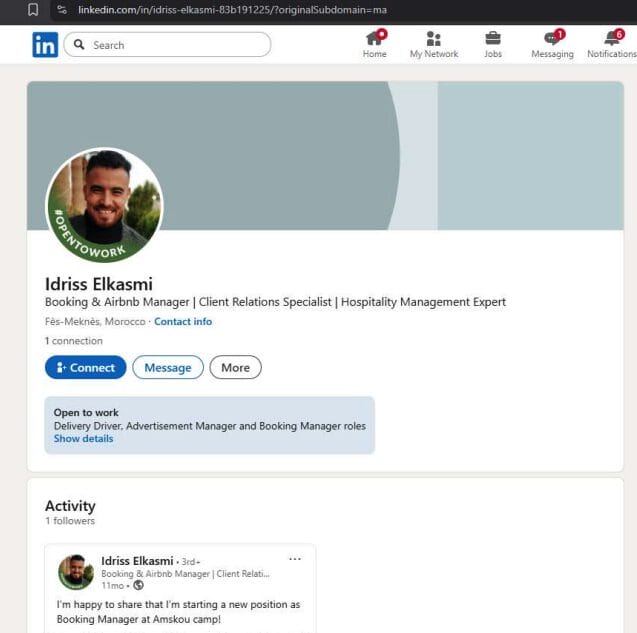Open the More options button
Viewport: 637px width, 633px height.
(x=235, y=367)
